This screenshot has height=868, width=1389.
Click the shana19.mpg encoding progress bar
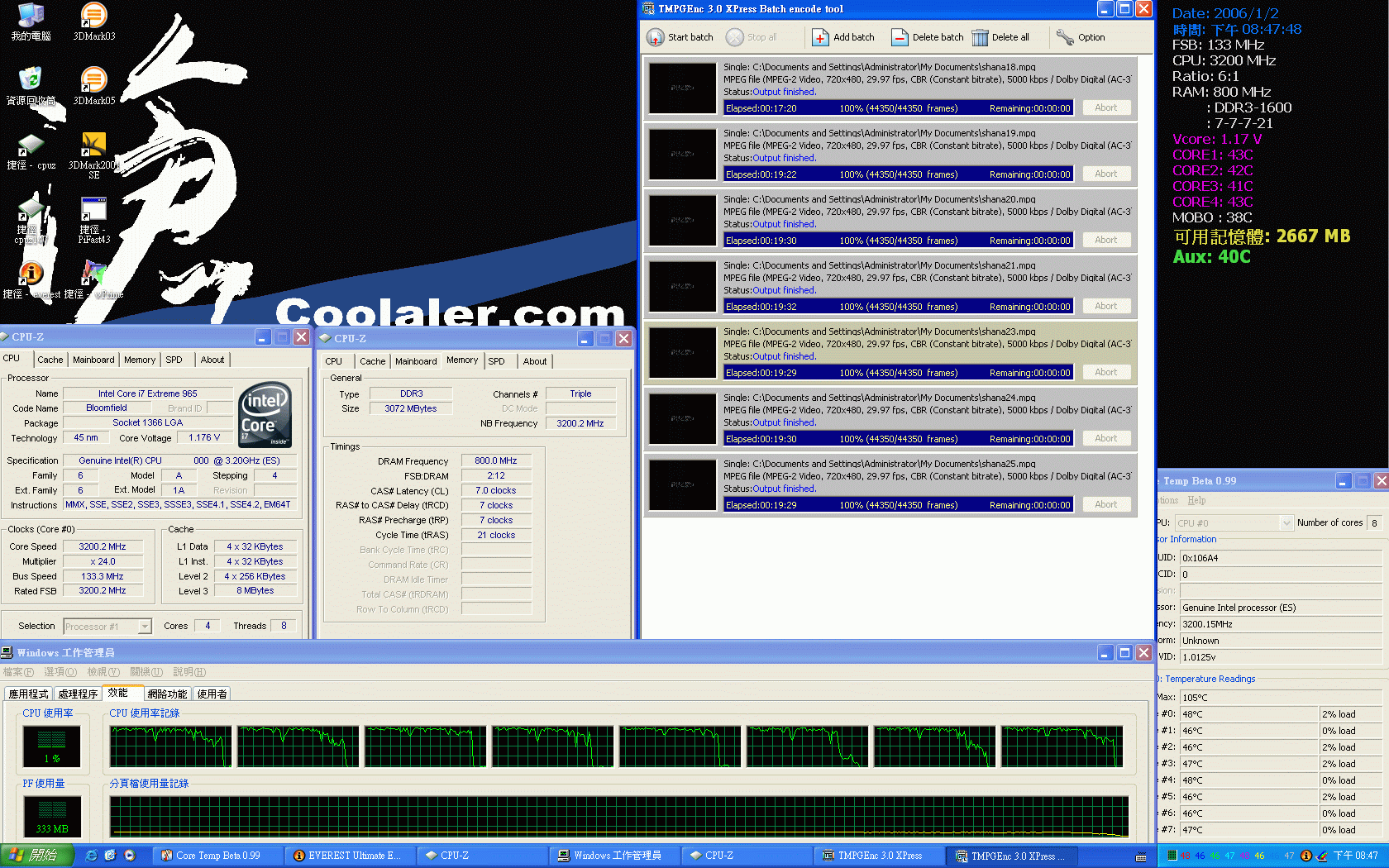pos(898,174)
